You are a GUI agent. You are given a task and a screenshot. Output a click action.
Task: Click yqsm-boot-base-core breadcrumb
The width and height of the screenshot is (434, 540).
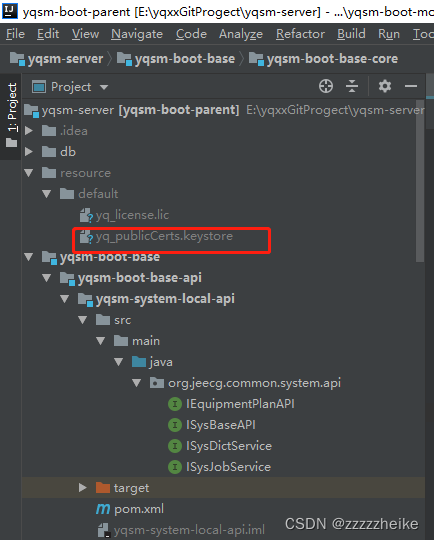coord(323,59)
